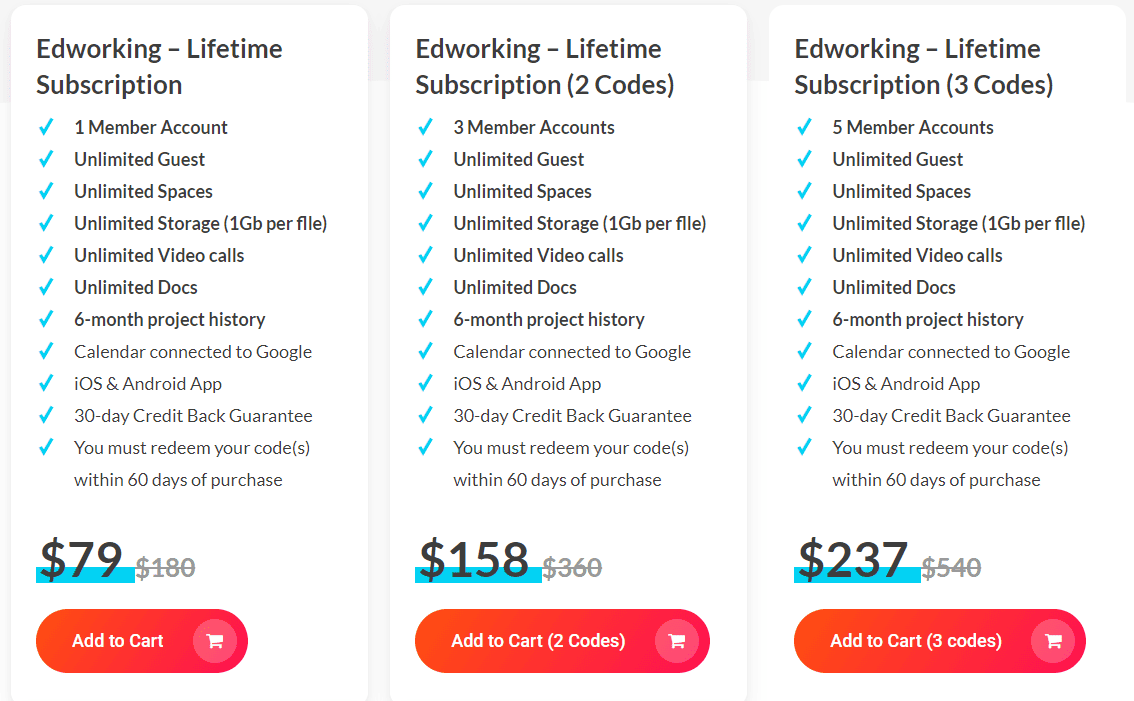Click the checkmark next to Unlimited Docs first plan
Viewport: 1134px width, 701px height.
point(46,287)
